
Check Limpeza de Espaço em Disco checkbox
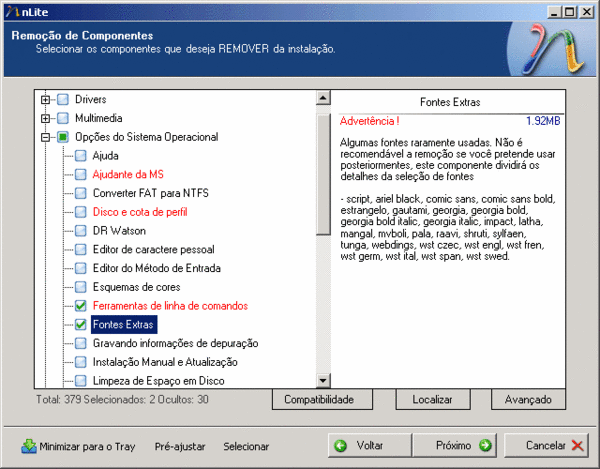(80, 381)
